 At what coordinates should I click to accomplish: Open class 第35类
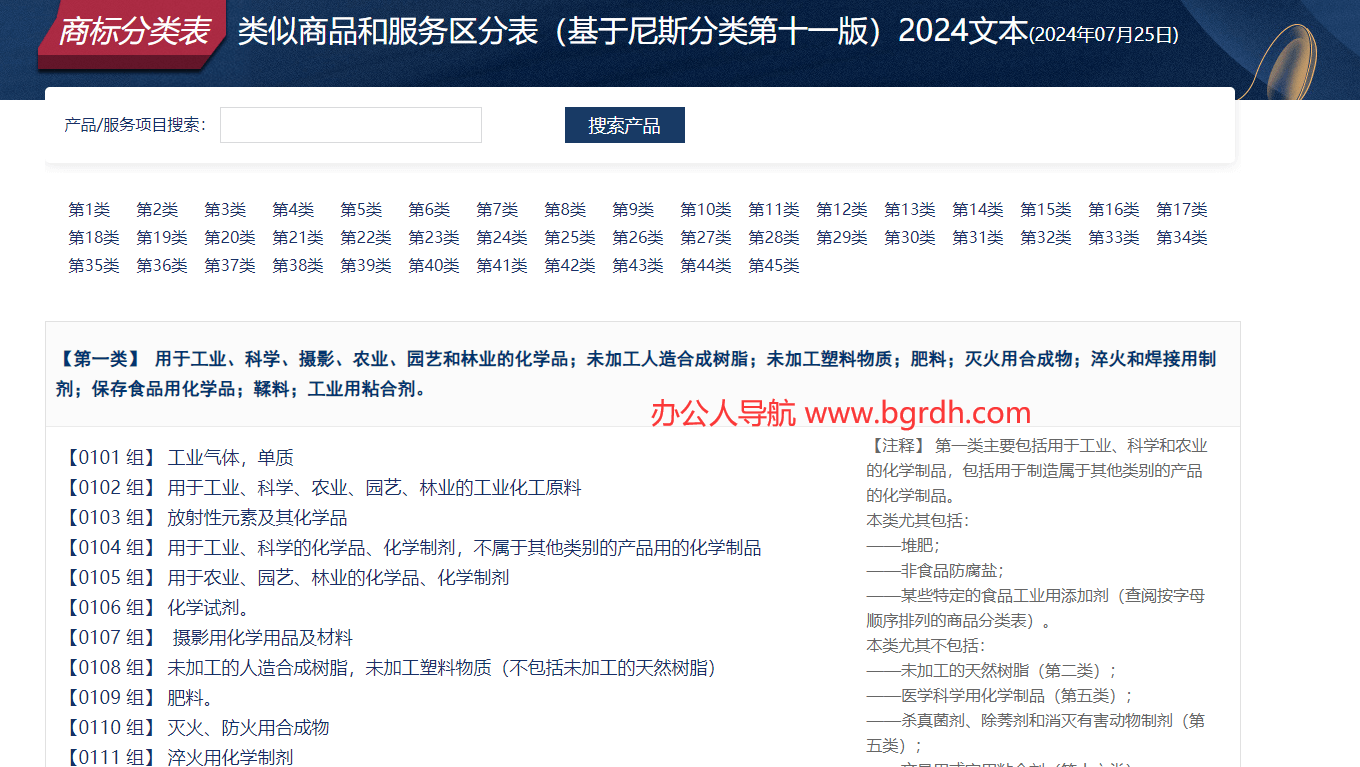click(x=94, y=266)
